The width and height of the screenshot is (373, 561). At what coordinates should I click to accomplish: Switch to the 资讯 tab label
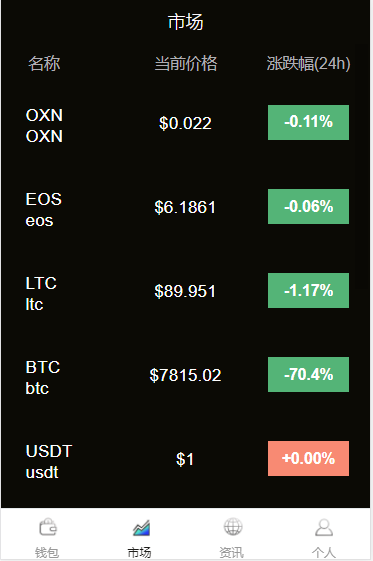tap(232, 553)
